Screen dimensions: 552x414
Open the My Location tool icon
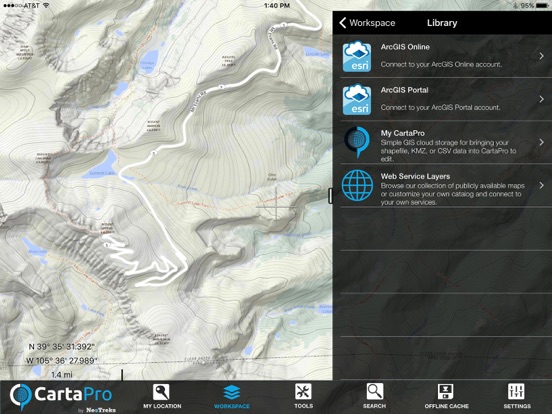pos(161,392)
